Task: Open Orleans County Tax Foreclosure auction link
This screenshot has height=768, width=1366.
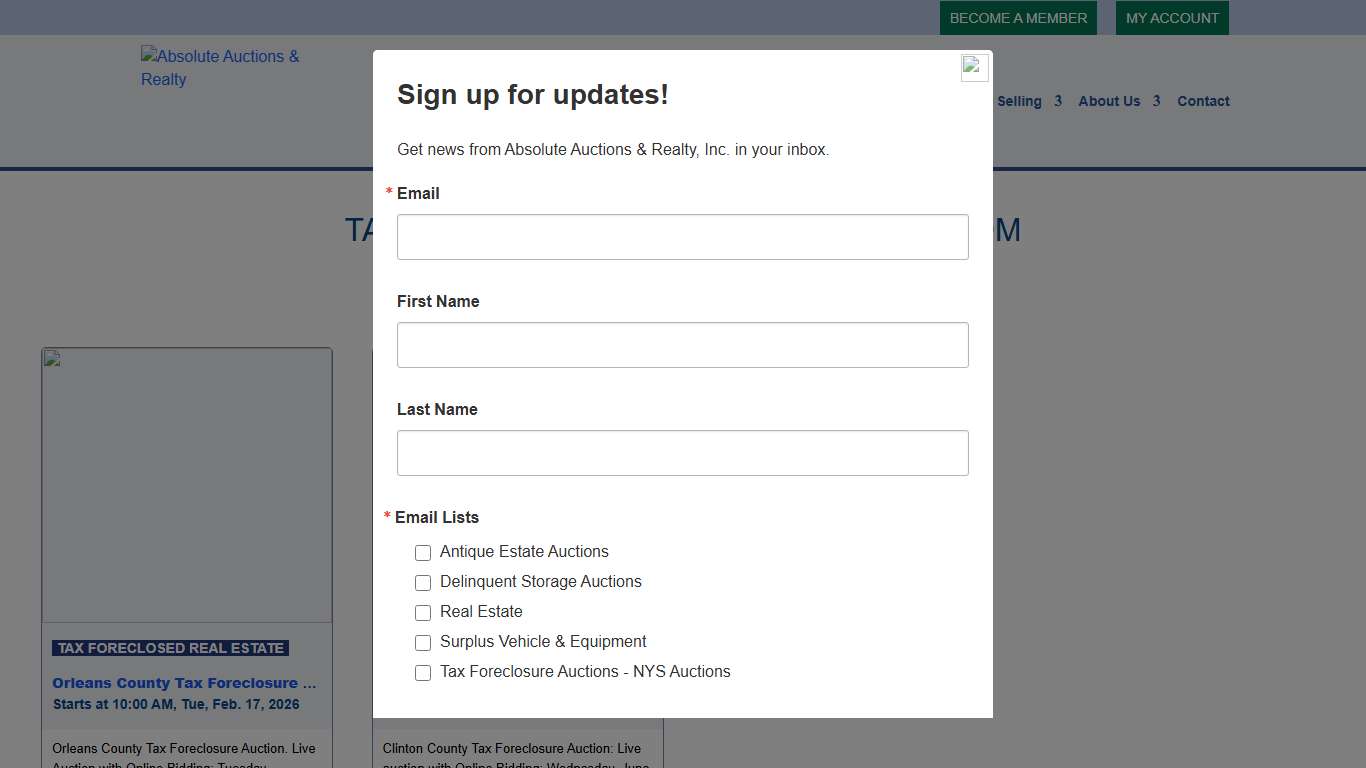Action: [184, 683]
